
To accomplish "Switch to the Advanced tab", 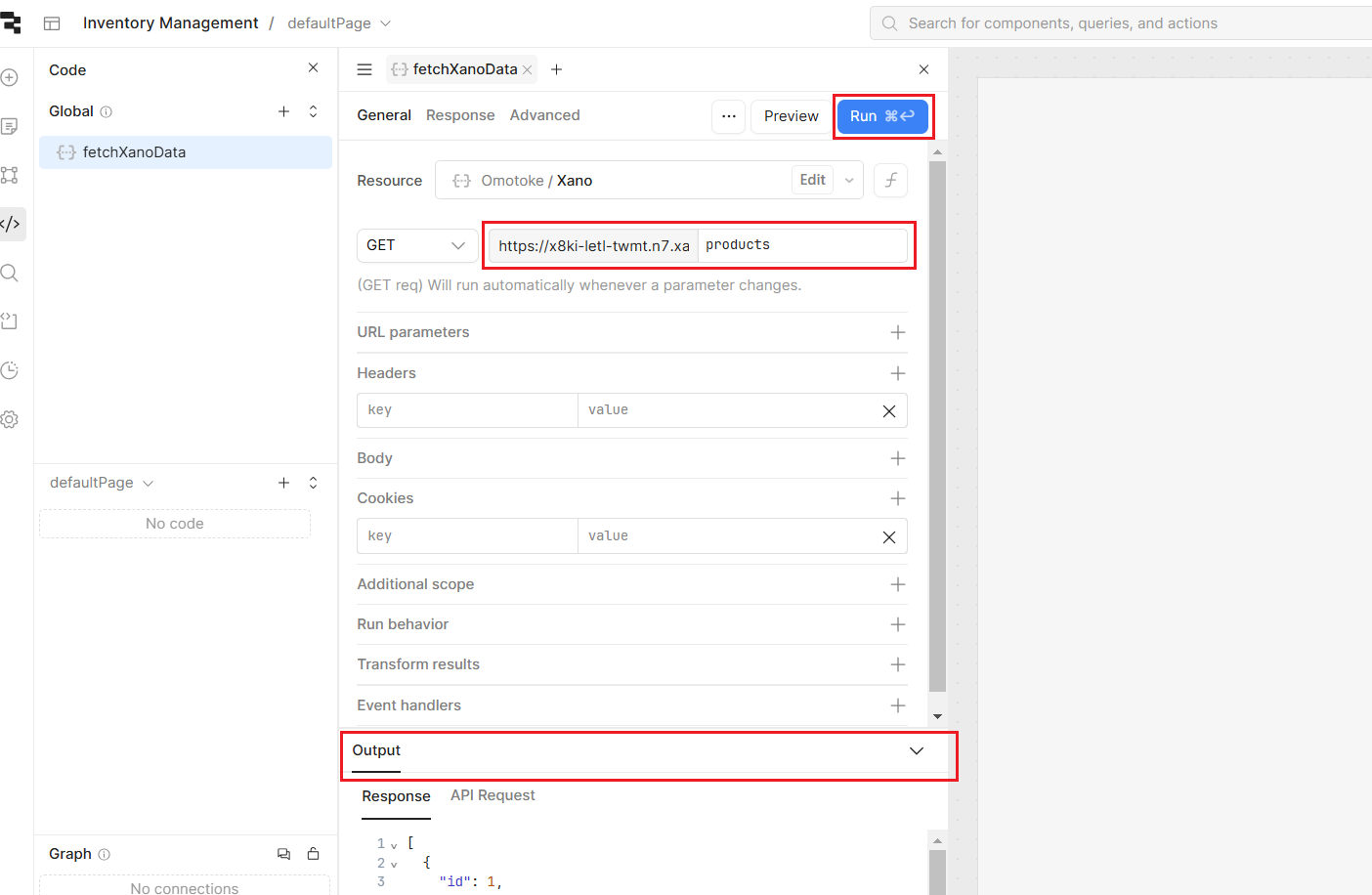I will click(544, 115).
